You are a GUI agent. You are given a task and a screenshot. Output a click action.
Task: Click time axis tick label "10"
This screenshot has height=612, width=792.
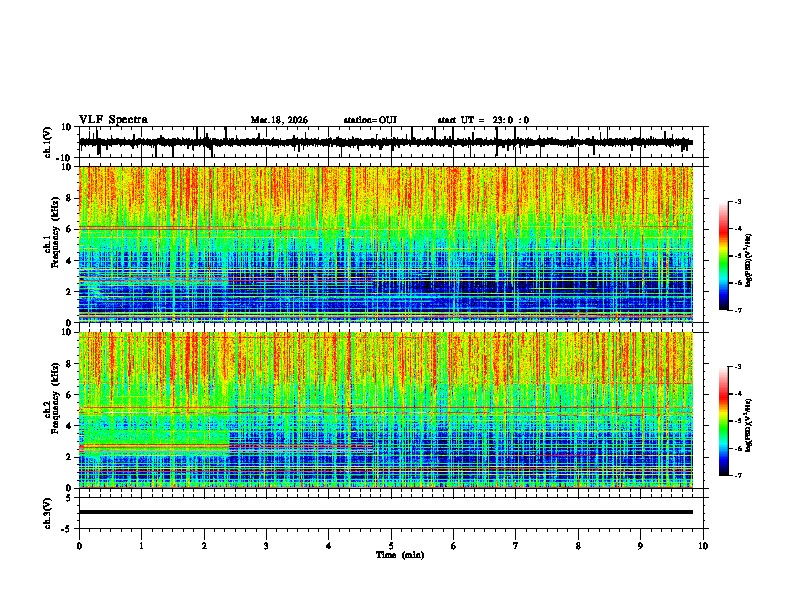tap(703, 546)
